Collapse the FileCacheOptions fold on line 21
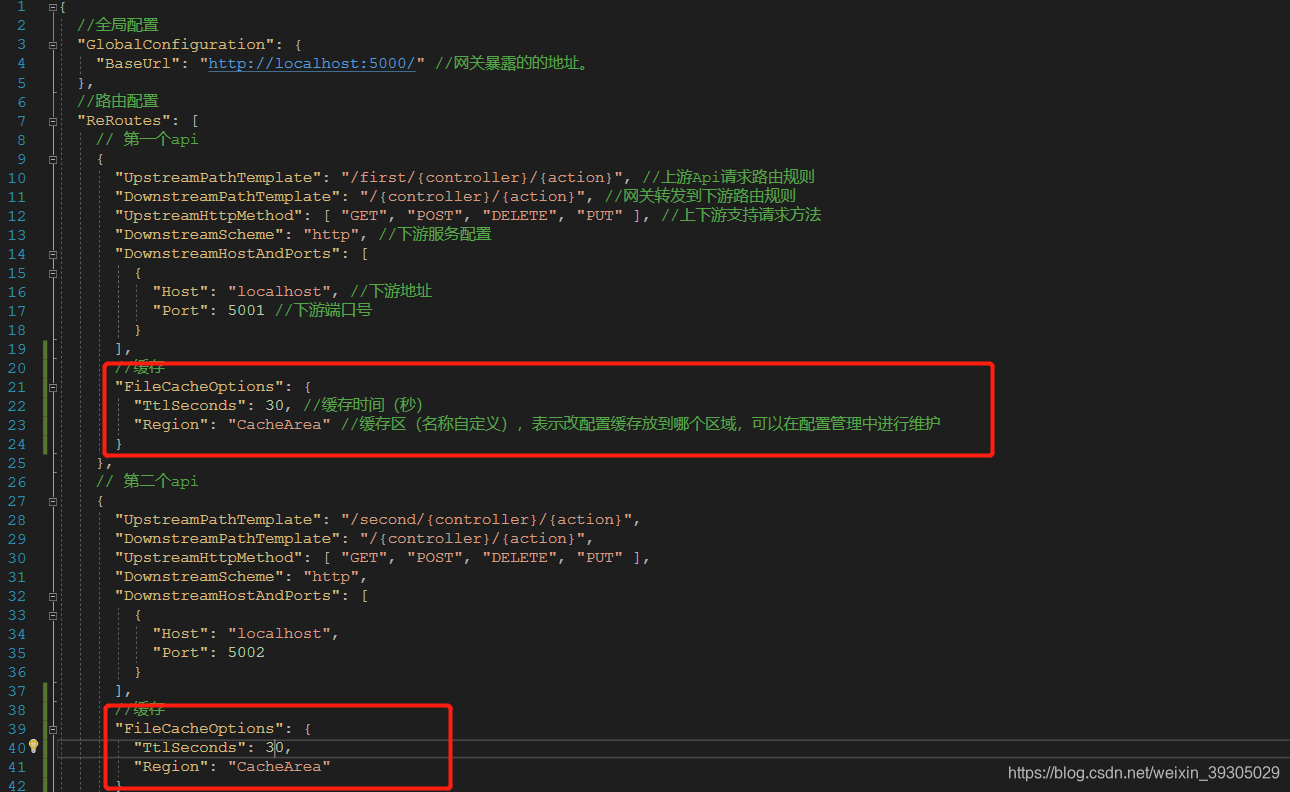 (x=52, y=387)
